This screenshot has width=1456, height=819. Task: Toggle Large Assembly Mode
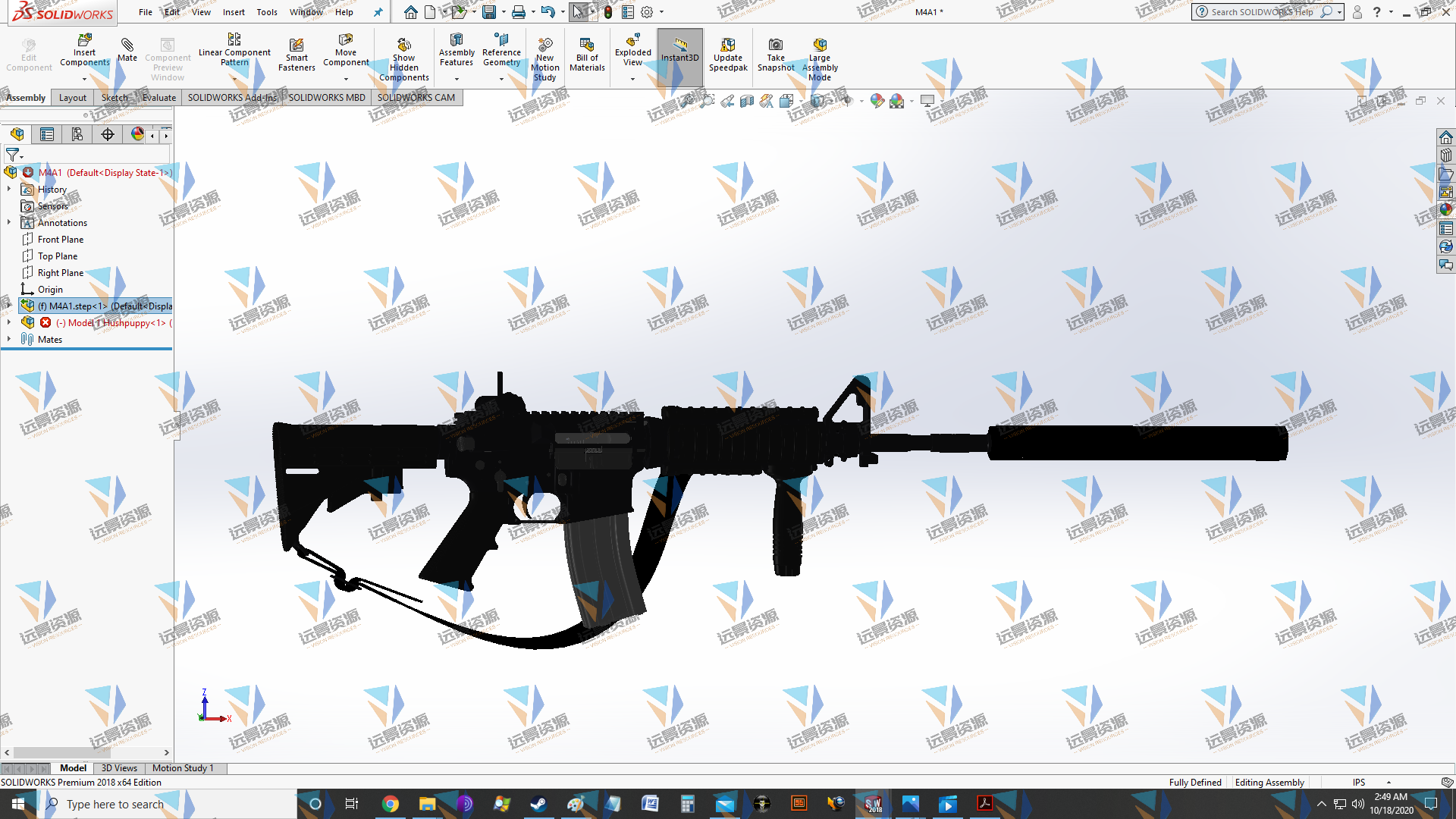click(819, 45)
